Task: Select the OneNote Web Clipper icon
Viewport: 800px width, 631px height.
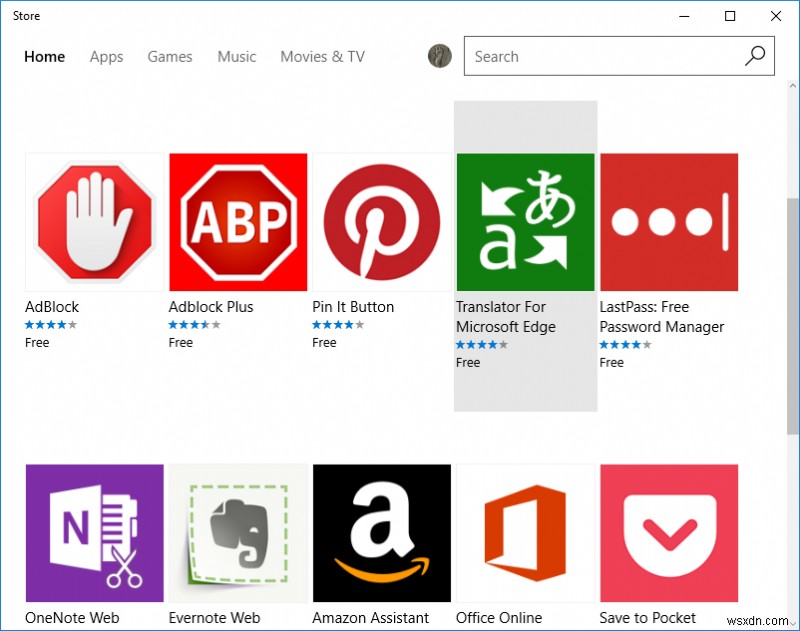Action: tap(93, 532)
